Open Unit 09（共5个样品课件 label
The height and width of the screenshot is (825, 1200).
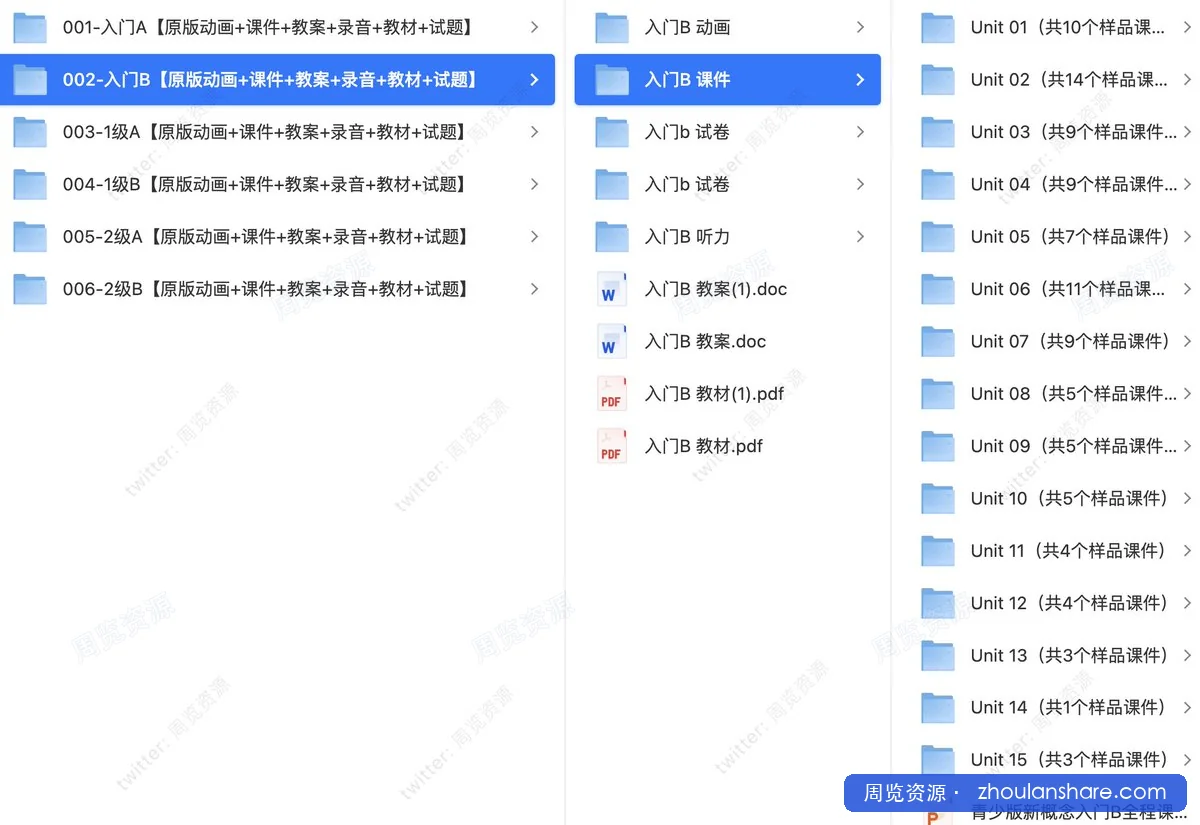pos(1074,446)
